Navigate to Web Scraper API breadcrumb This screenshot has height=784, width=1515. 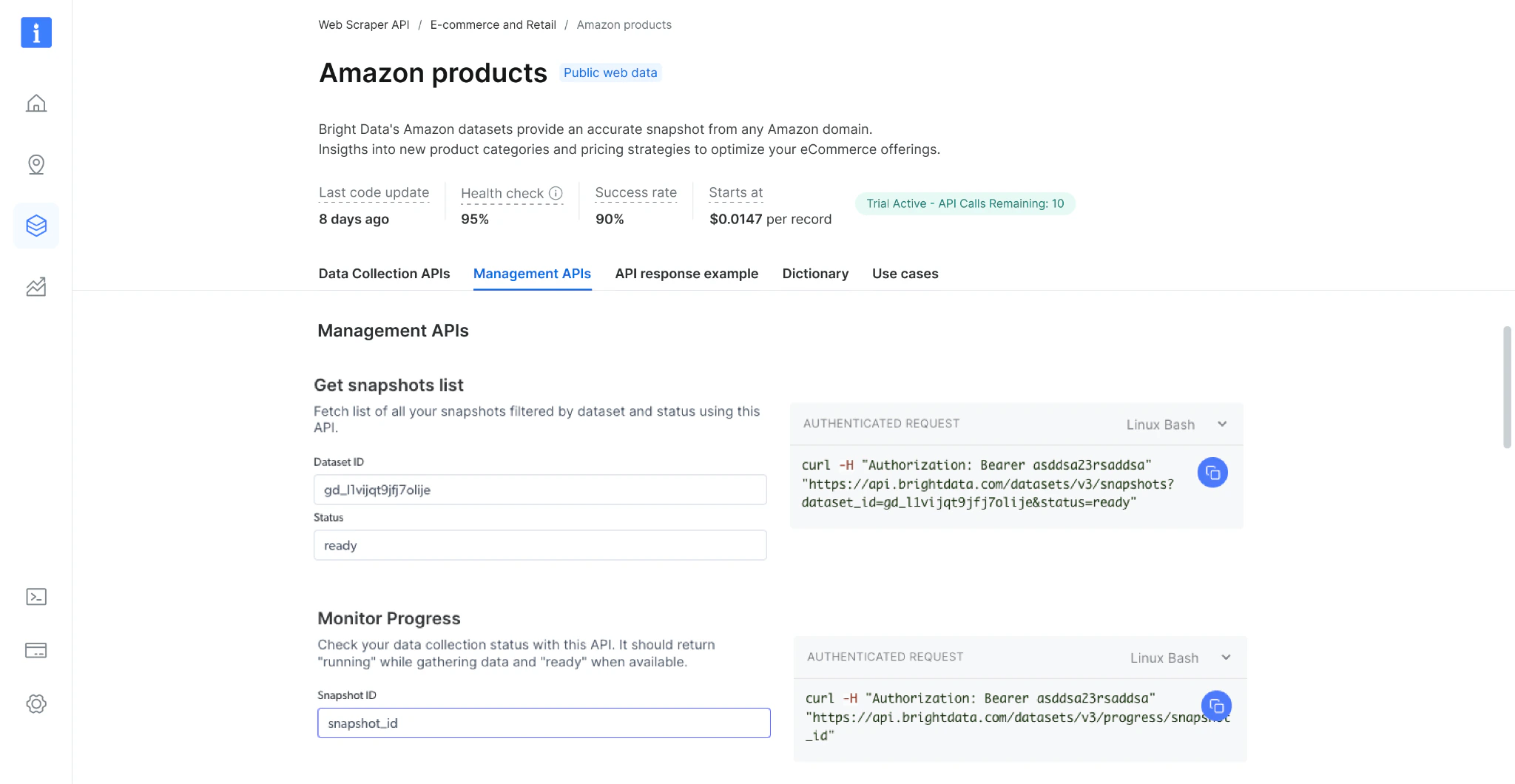(363, 24)
